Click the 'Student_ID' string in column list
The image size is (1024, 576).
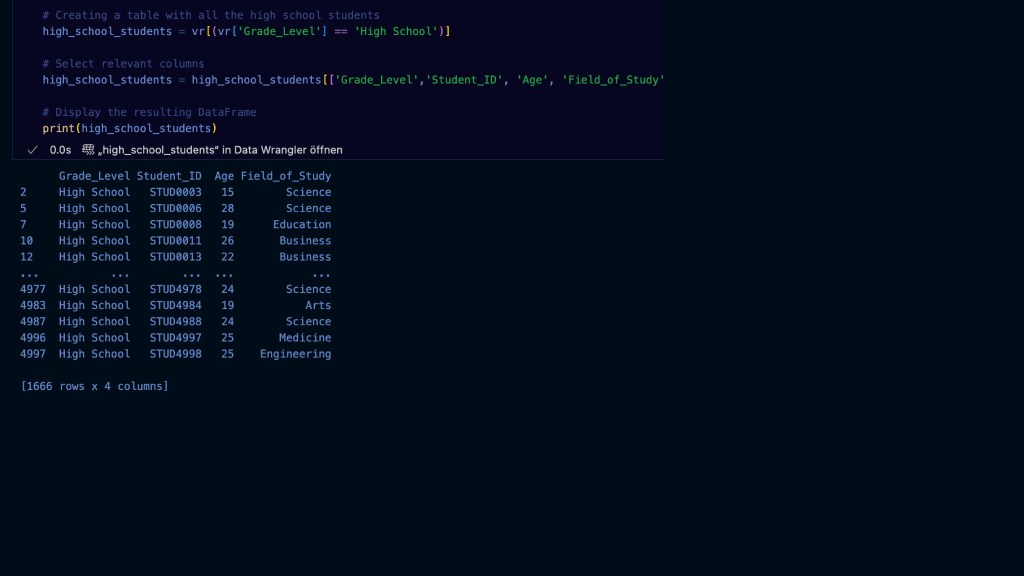464,79
